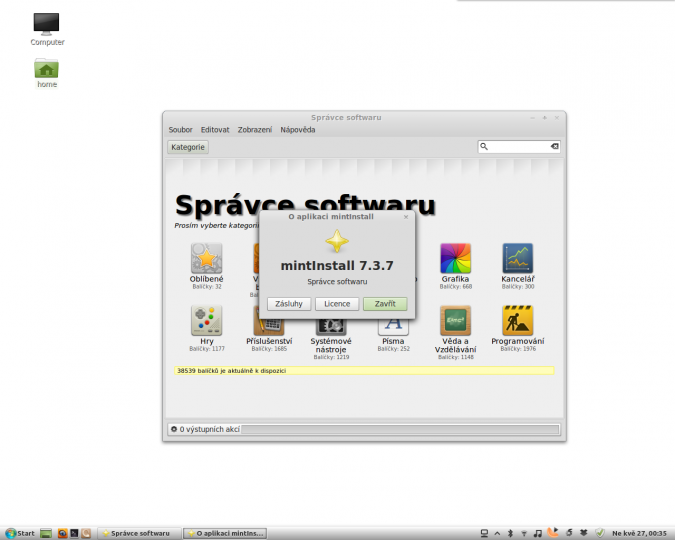Click the 'Balíčky: 668' count under Grafika
Screen dimensions: 675x540
[455, 286]
